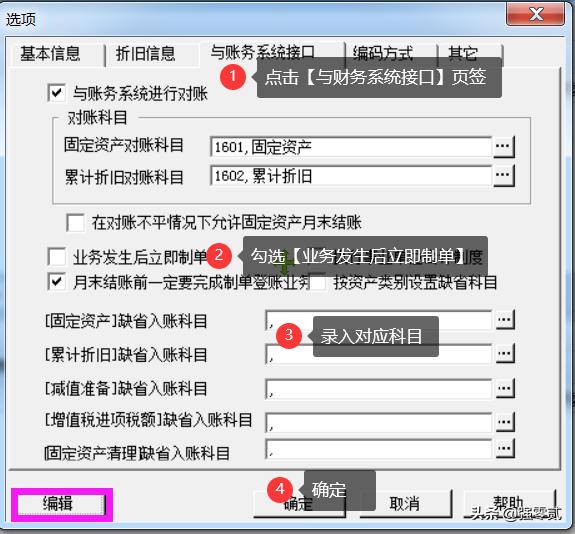
Task: Open ellipsis picker for [累计折旧]缺省入账科目
Action: tap(505, 354)
